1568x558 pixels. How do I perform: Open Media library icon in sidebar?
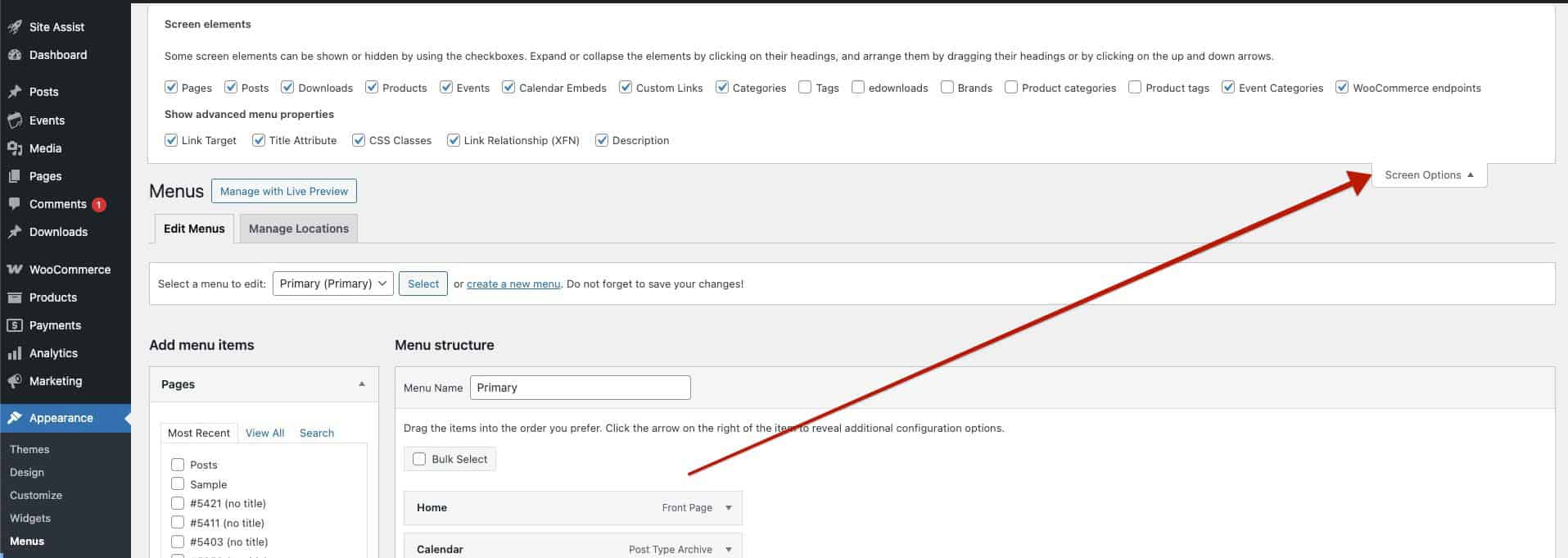coord(15,148)
